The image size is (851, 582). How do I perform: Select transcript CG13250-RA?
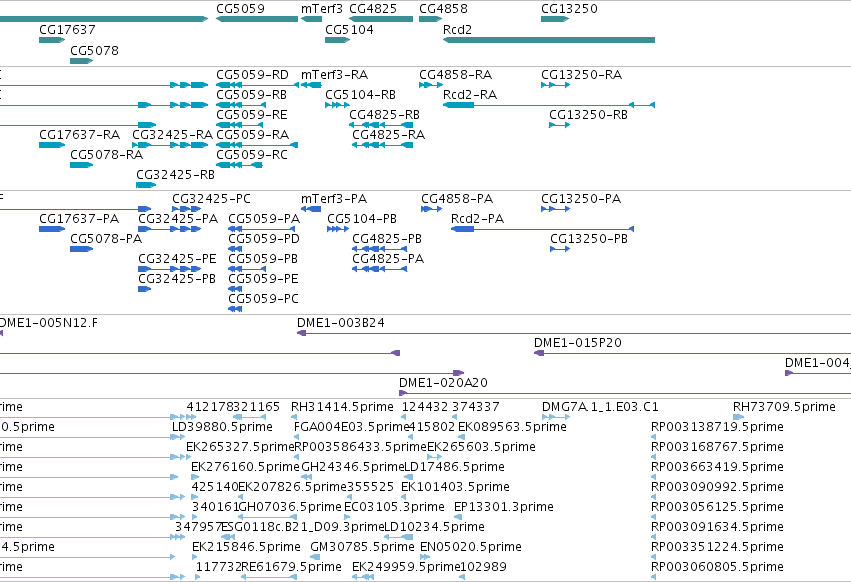(555, 85)
